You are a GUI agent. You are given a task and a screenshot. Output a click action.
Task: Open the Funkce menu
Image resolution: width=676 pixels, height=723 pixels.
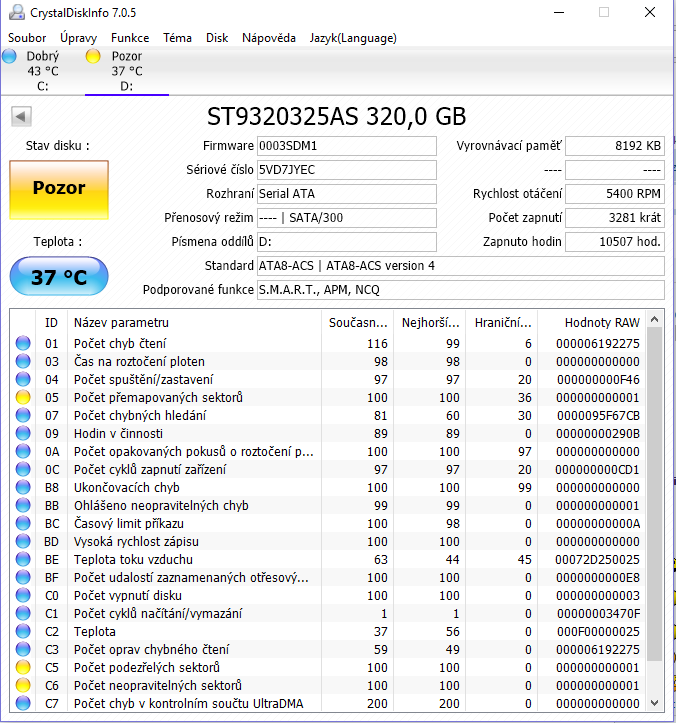click(x=130, y=38)
